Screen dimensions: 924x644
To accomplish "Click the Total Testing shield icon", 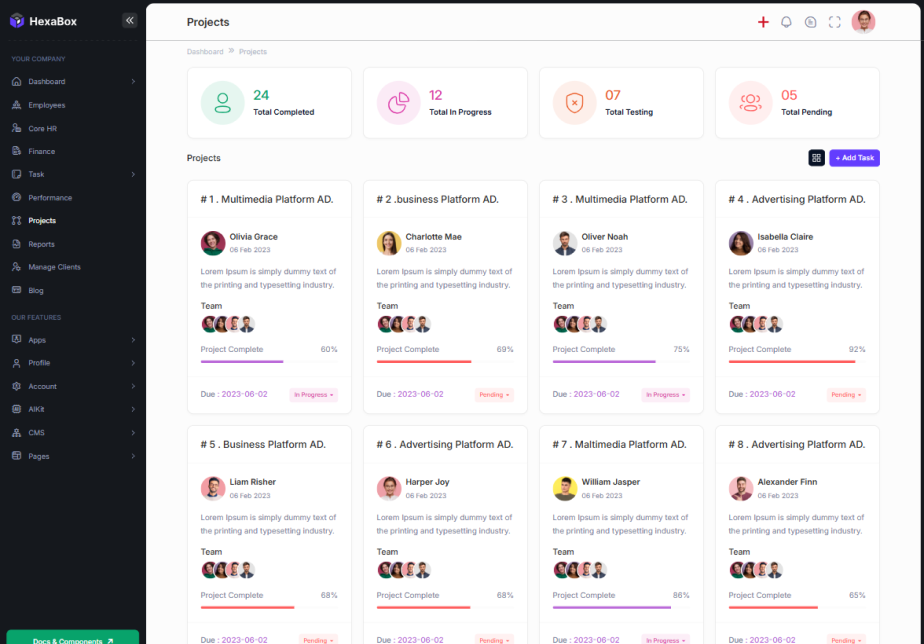I will tap(574, 102).
